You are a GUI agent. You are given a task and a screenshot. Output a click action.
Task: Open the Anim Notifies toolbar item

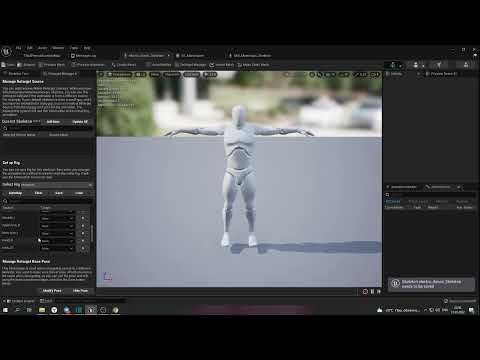159,65
